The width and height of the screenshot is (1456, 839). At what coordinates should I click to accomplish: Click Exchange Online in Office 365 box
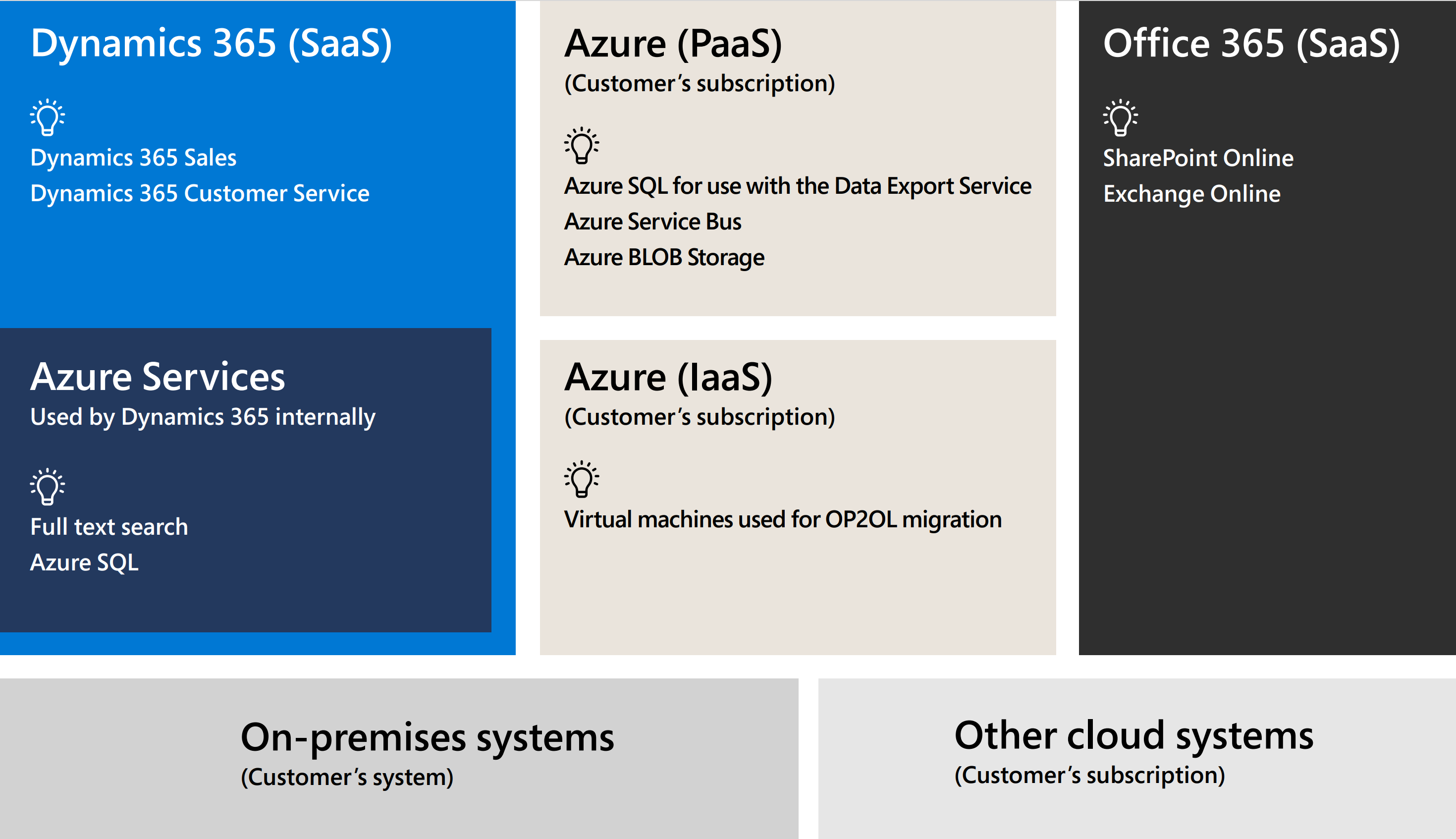coord(1191,194)
